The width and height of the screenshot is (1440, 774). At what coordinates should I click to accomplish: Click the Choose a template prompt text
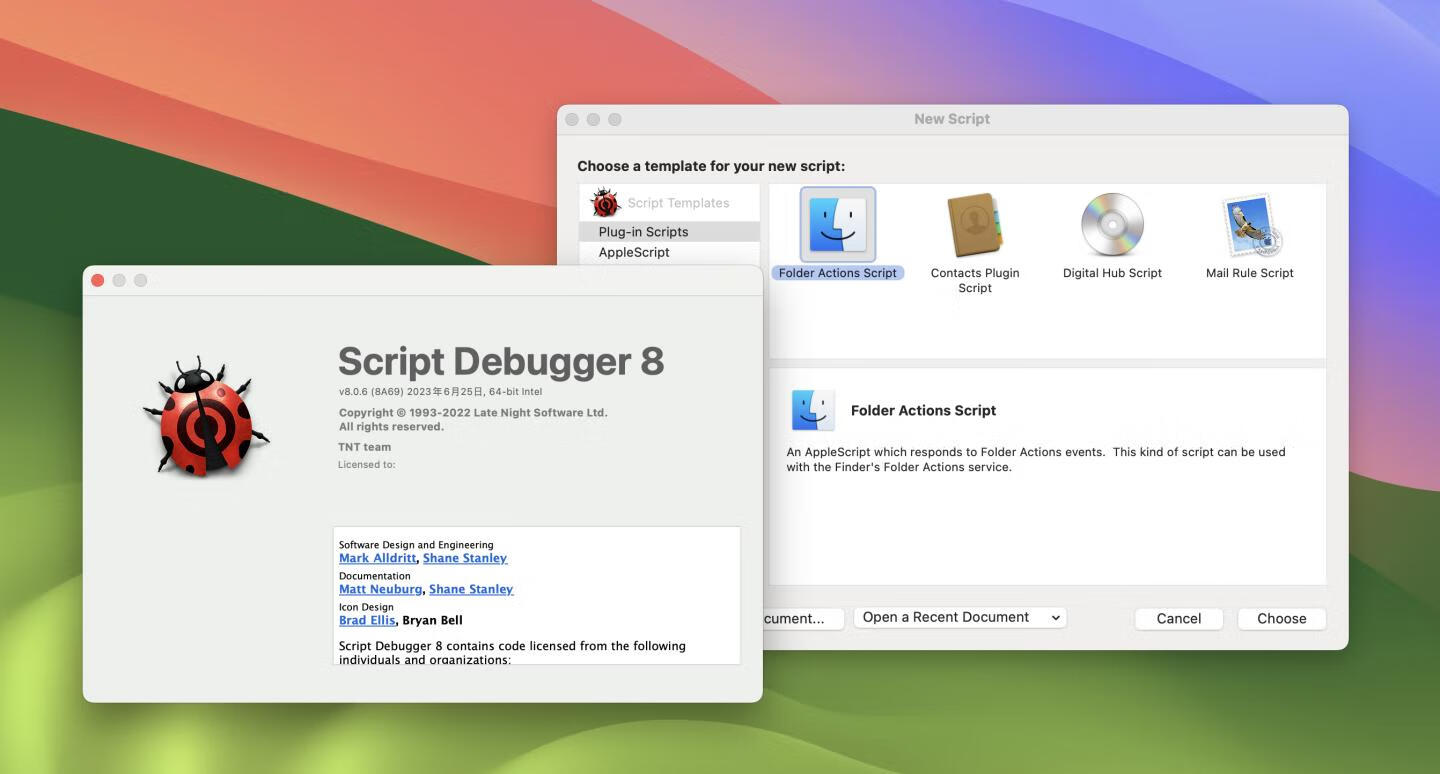pyautogui.click(x=711, y=166)
